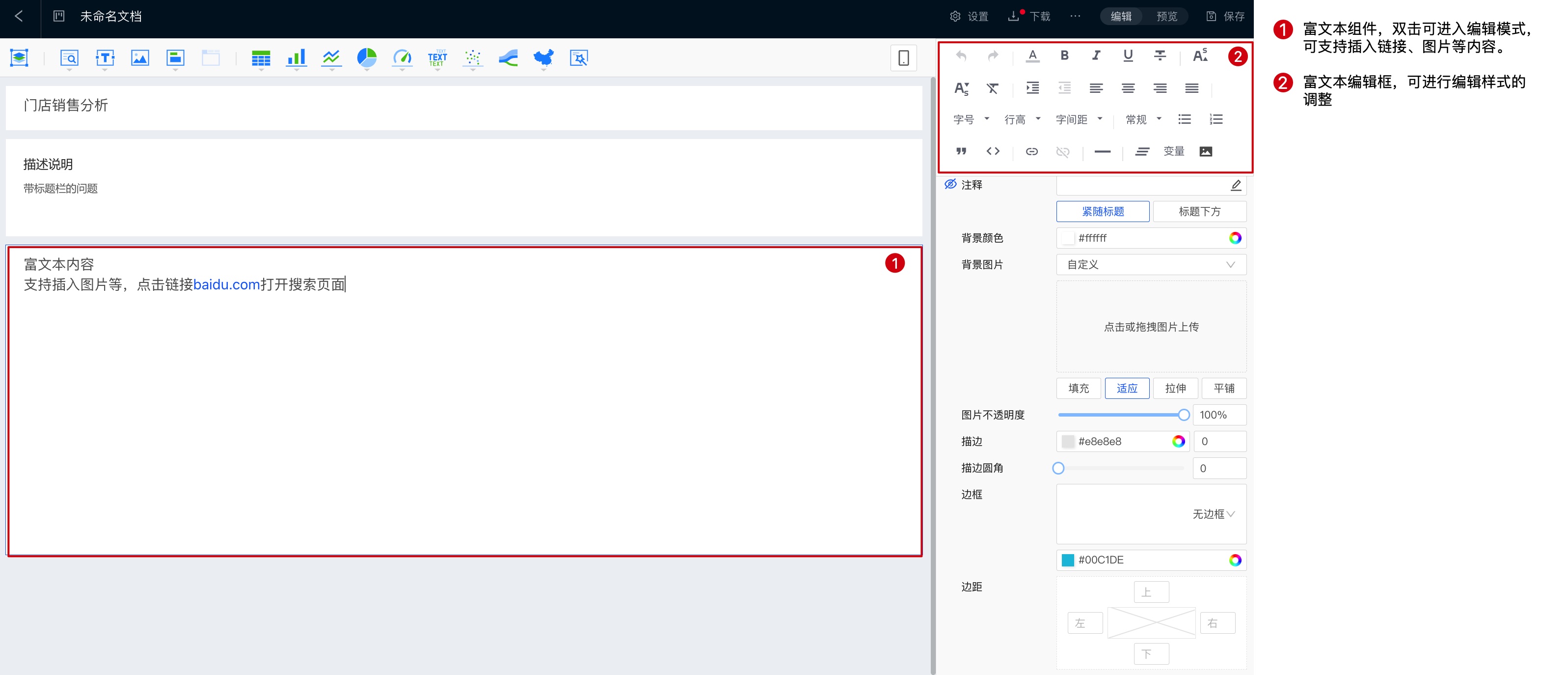Select the table chart component icon

(x=261, y=58)
